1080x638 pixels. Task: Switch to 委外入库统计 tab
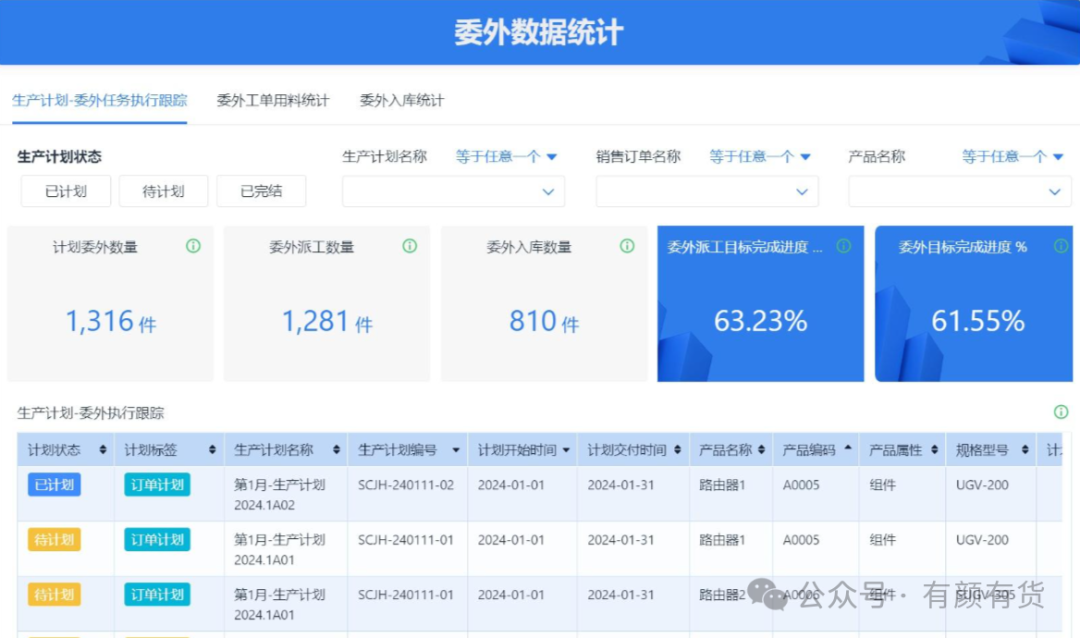[x=402, y=100]
